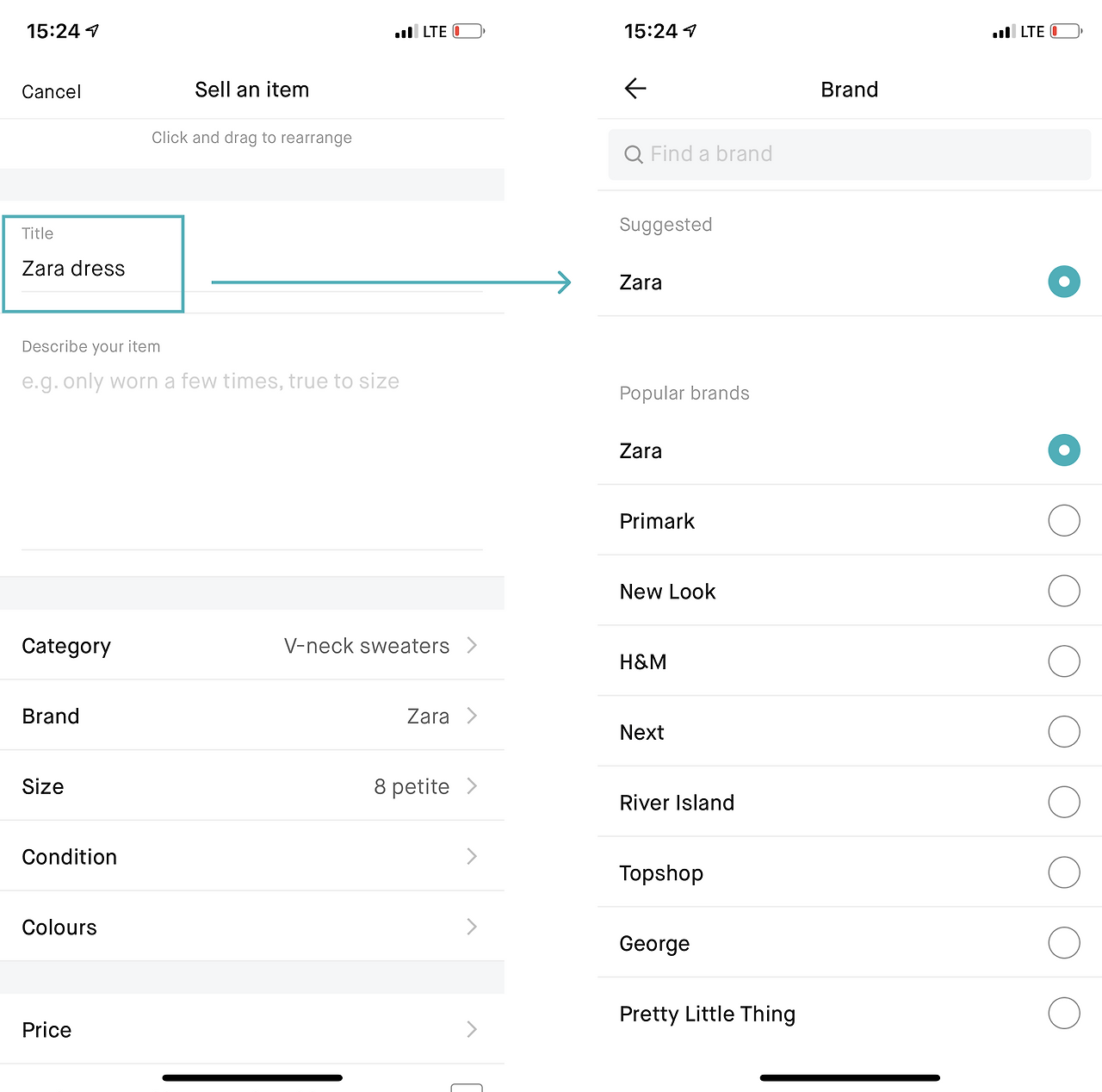The image size is (1102, 1092).
Task: Tap the search magnifier icon in brand field
Action: 634,154
